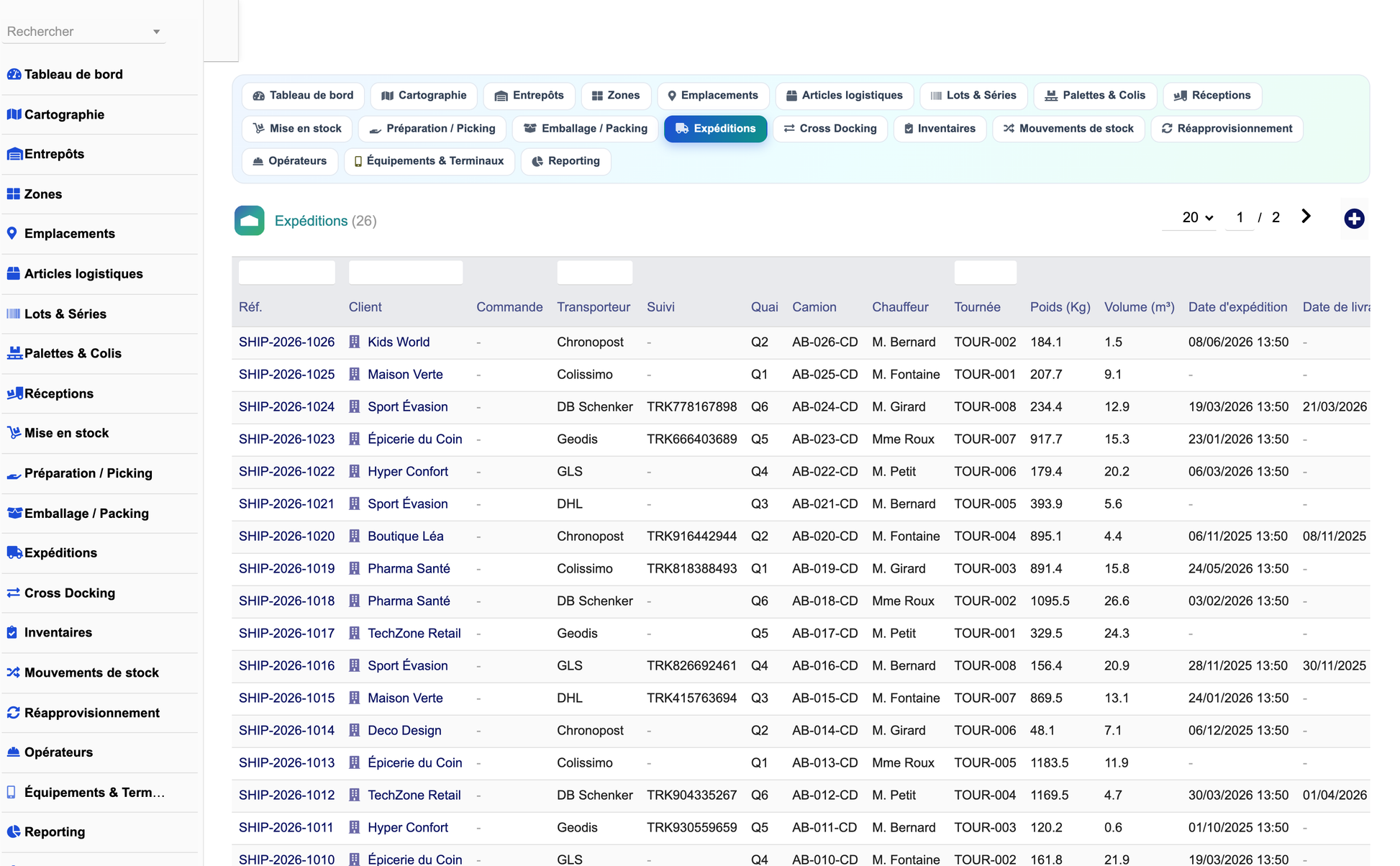Click the Lots & Séries barcode icon in sidebar
Screen dimensions: 1400x866
(13, 314)
